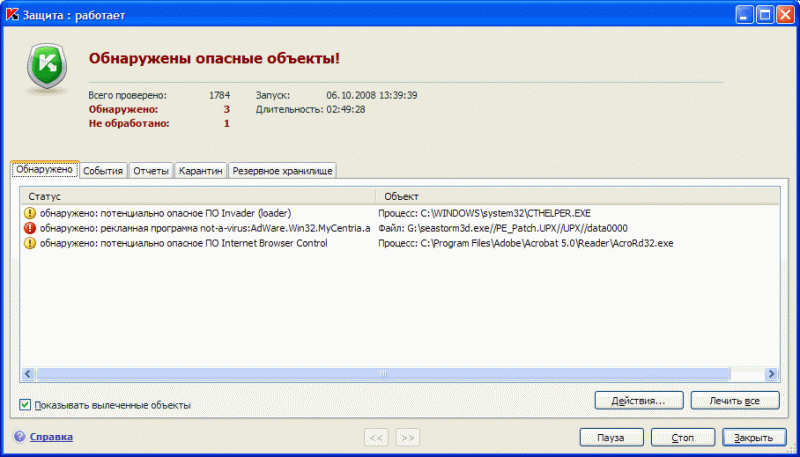Click the Стоп button
800x457 pixels.
point(683,438)
